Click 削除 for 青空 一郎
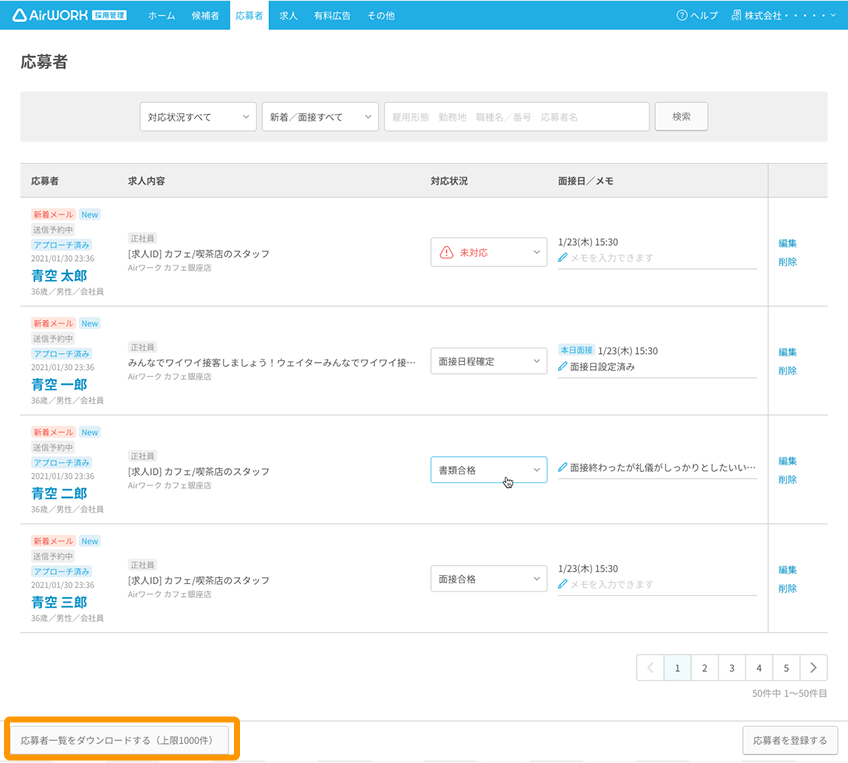 787,370
